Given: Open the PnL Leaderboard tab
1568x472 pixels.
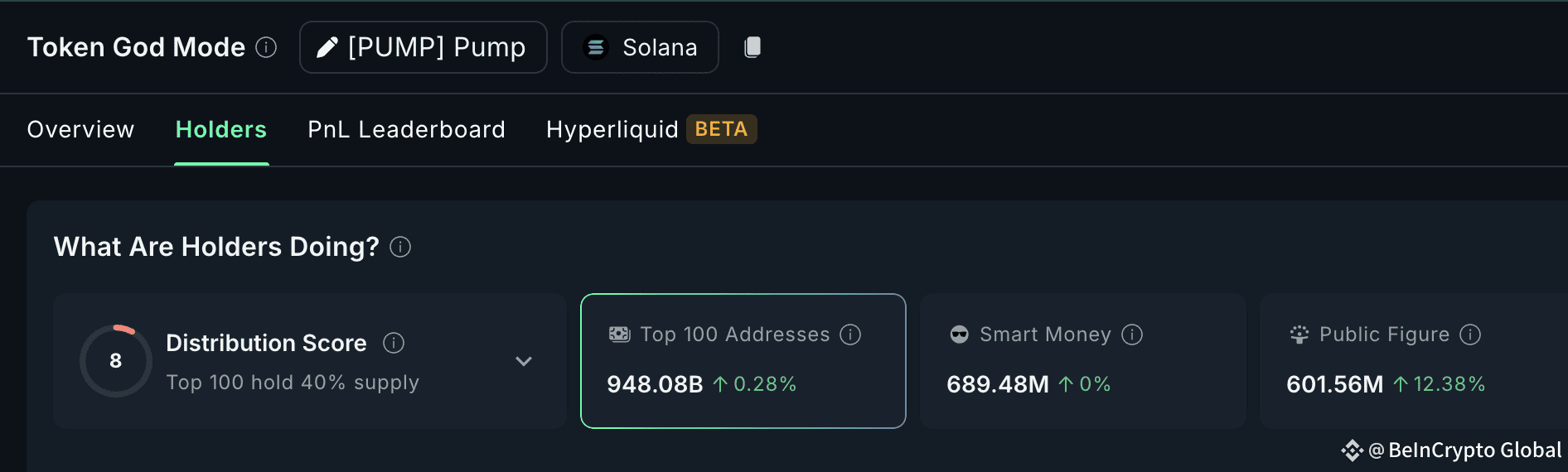Looking at the screenshot, I should [x=406, y=129].
